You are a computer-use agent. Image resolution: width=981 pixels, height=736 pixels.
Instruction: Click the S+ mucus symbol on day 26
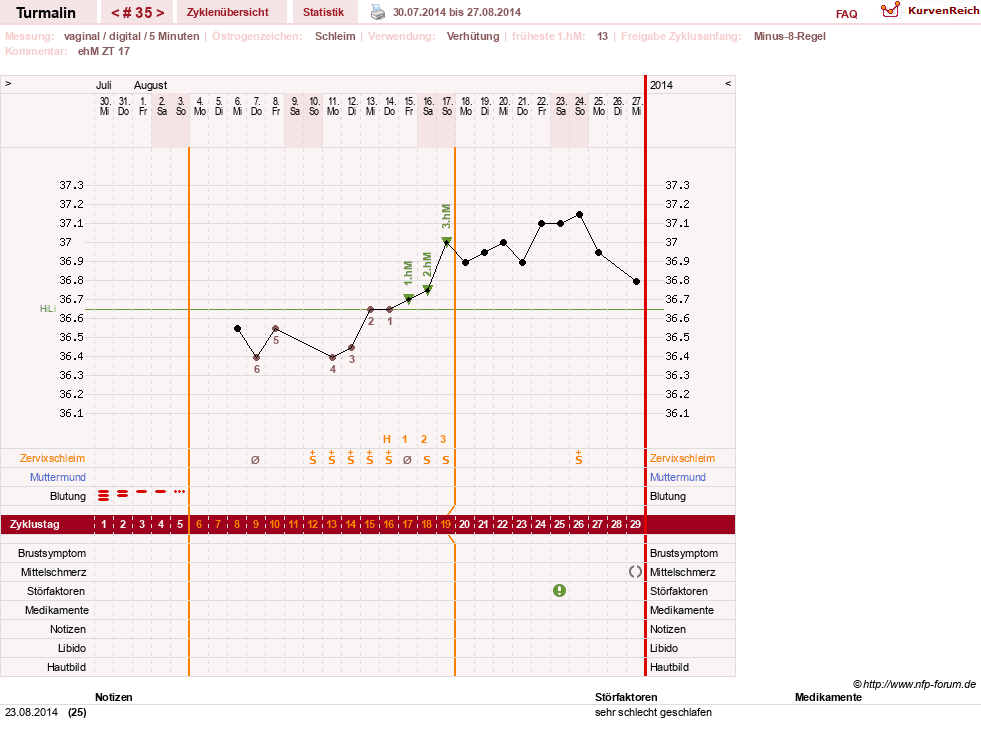(x=579, y=457)
